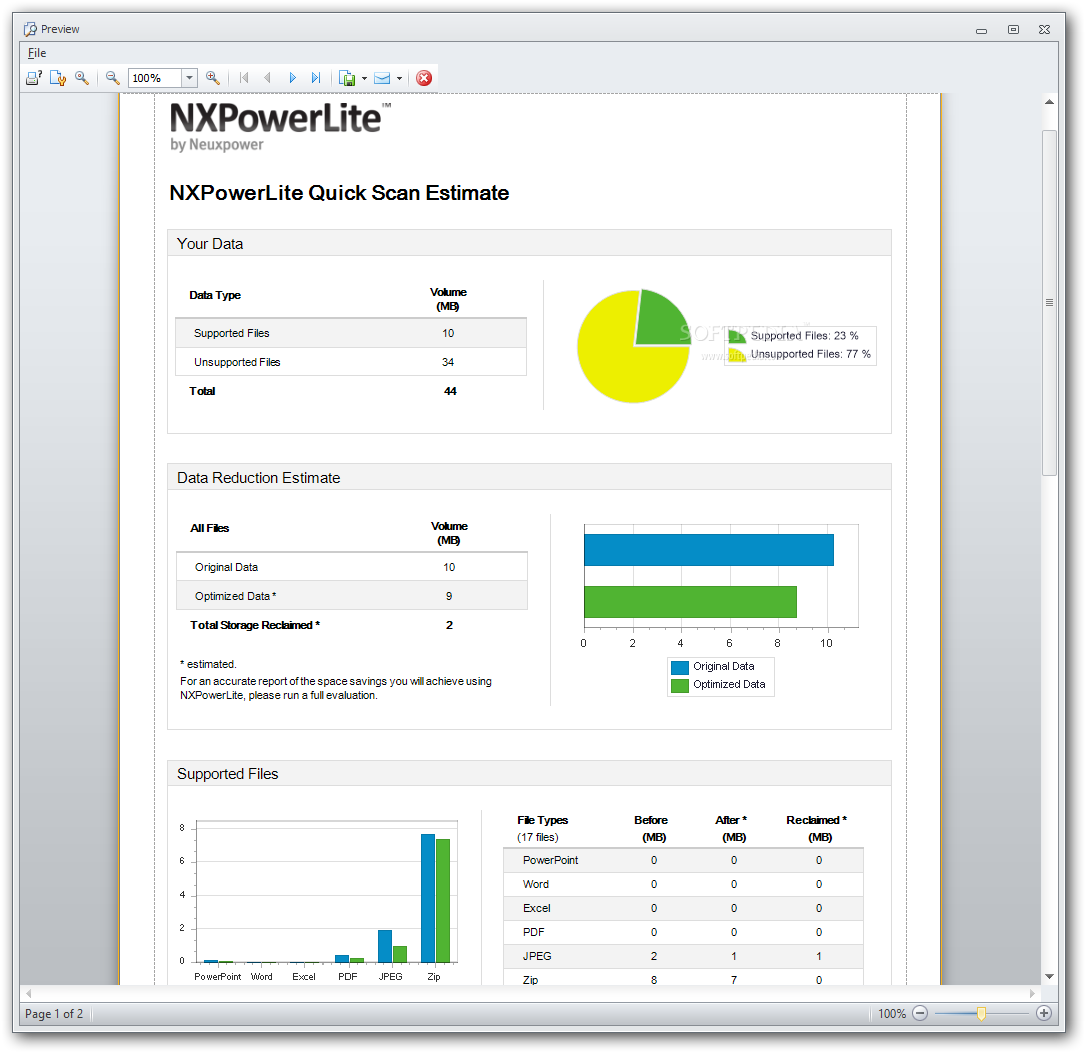Click the 'PowerPoint' file type row
The height and width of the screenshot is (1053, 1086).
point(683,860)
